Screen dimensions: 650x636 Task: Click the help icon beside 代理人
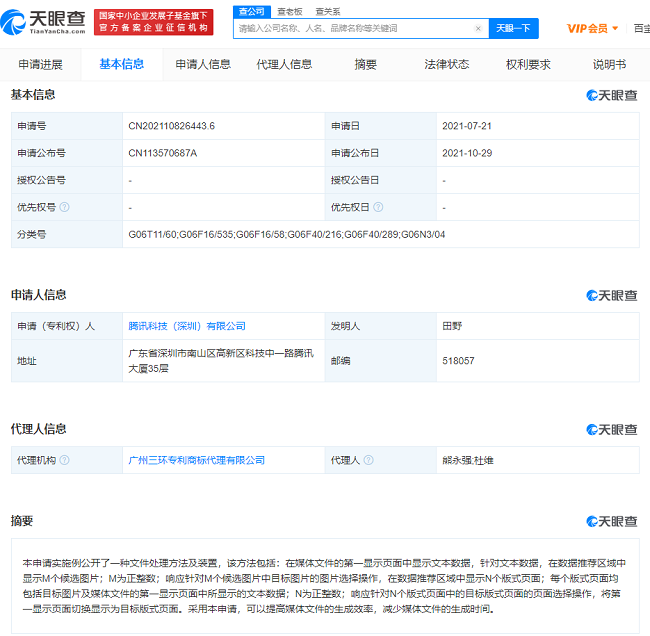tap(368, 460)
